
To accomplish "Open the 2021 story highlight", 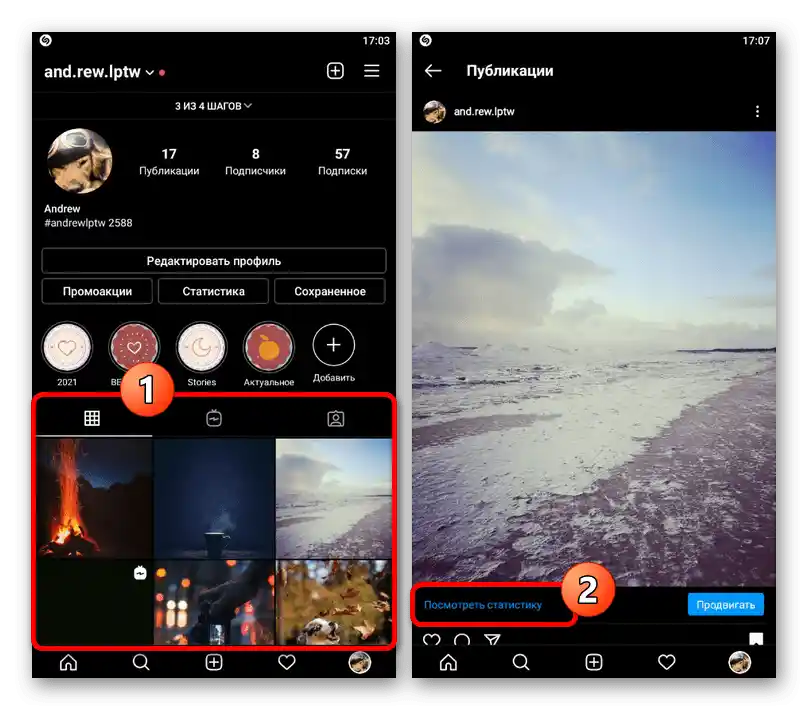I will (67, 348).
